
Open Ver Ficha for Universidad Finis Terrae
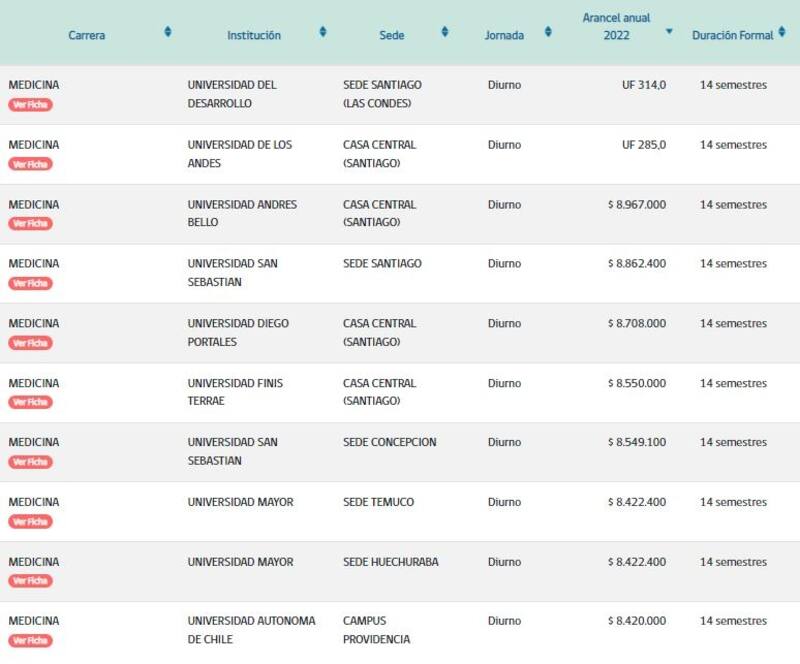[30, 402]
